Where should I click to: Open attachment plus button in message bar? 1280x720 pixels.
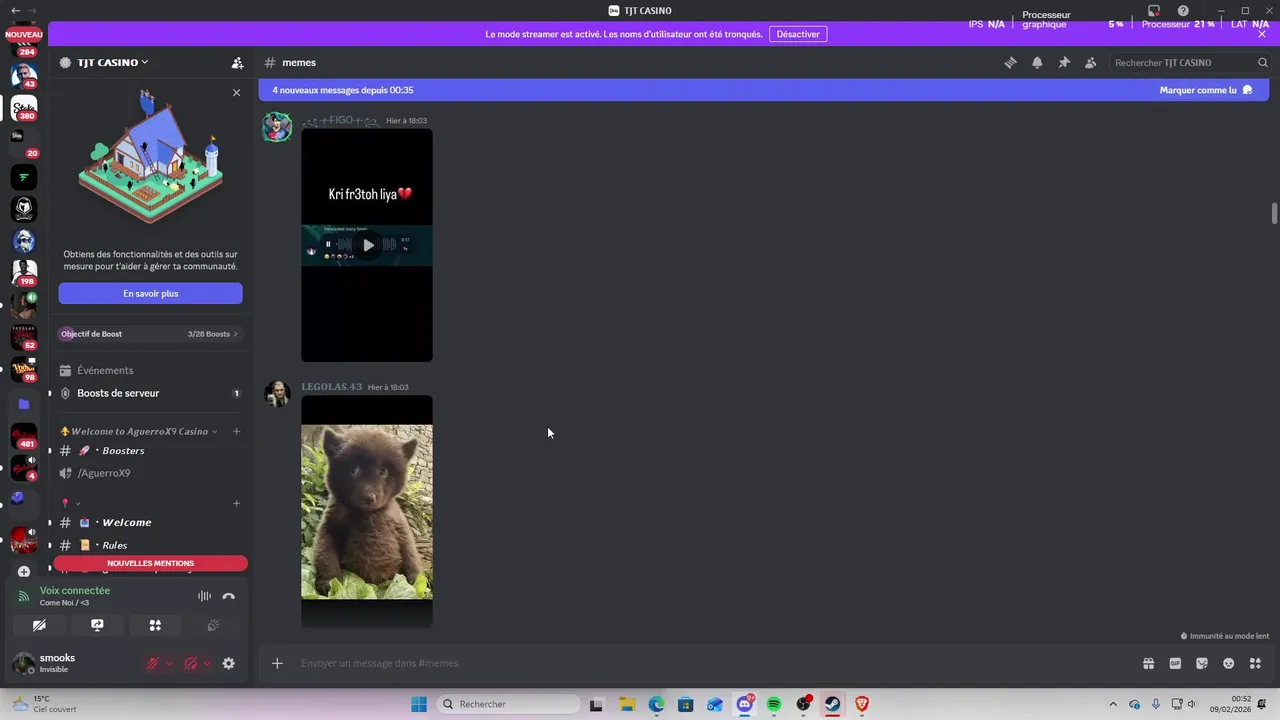tap(277, 663)
